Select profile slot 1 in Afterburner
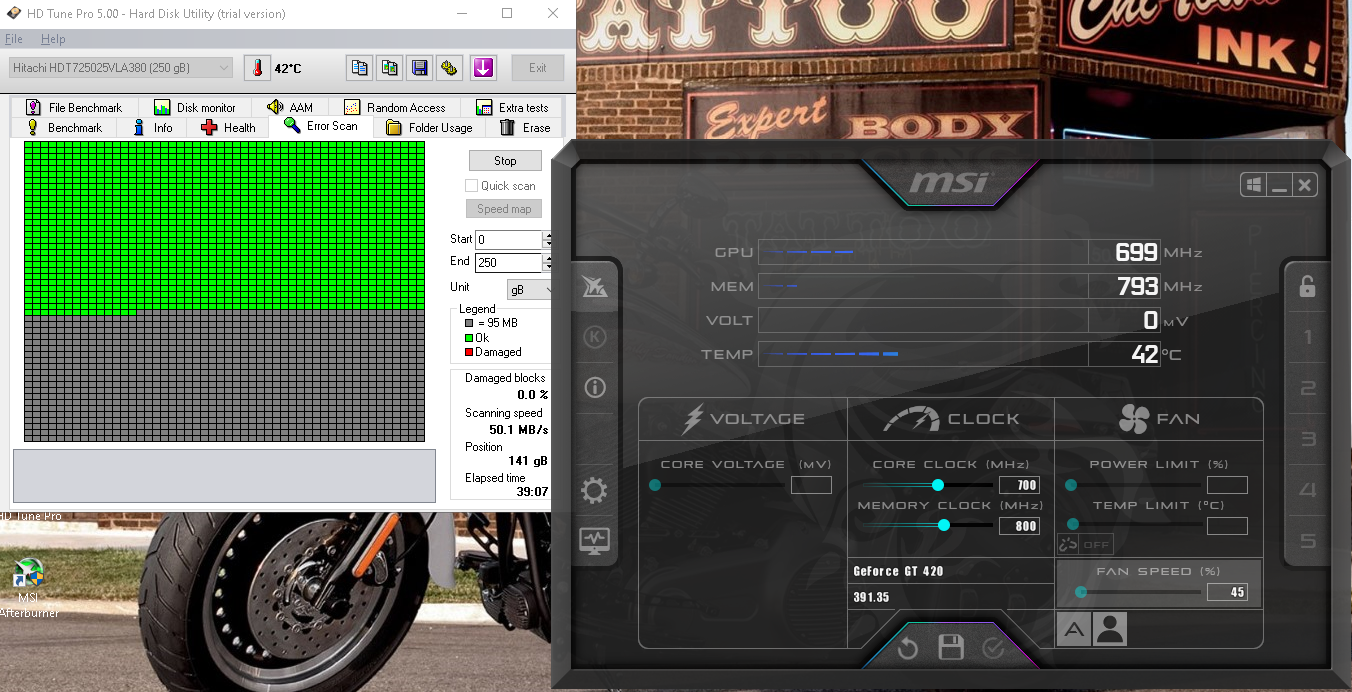Viewport: 1352px width, 692px height. [1307, 338]
